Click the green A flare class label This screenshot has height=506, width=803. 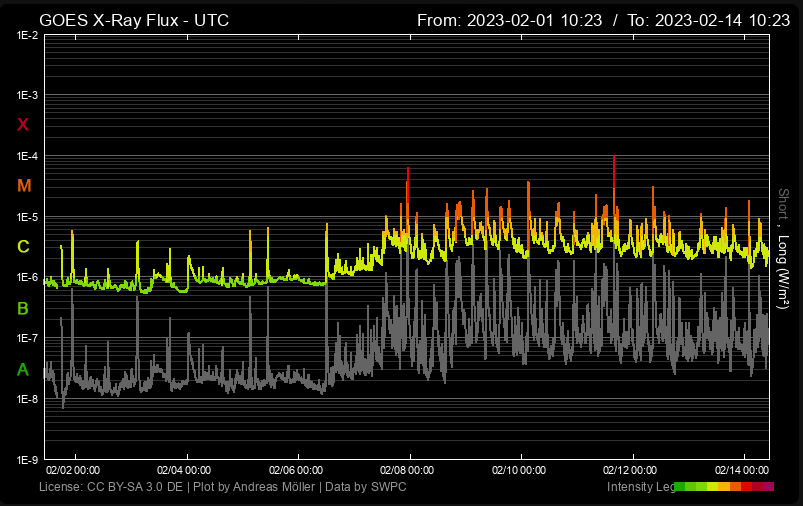pyautogui.click(x=24, y=370)
